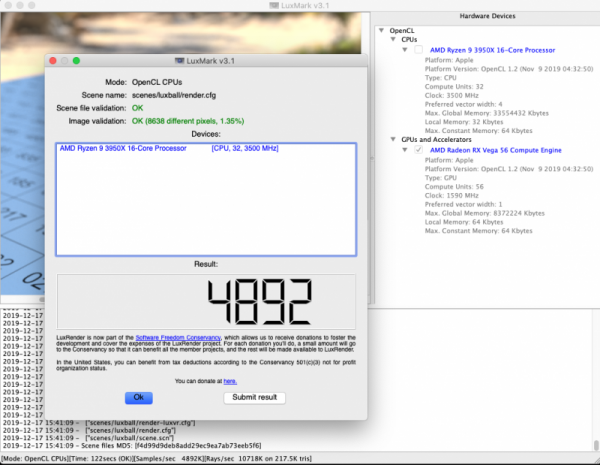Click the 'Type: GPU' row
The width and height of the screenshot is (600, 465).
click(x=440, y=178)
